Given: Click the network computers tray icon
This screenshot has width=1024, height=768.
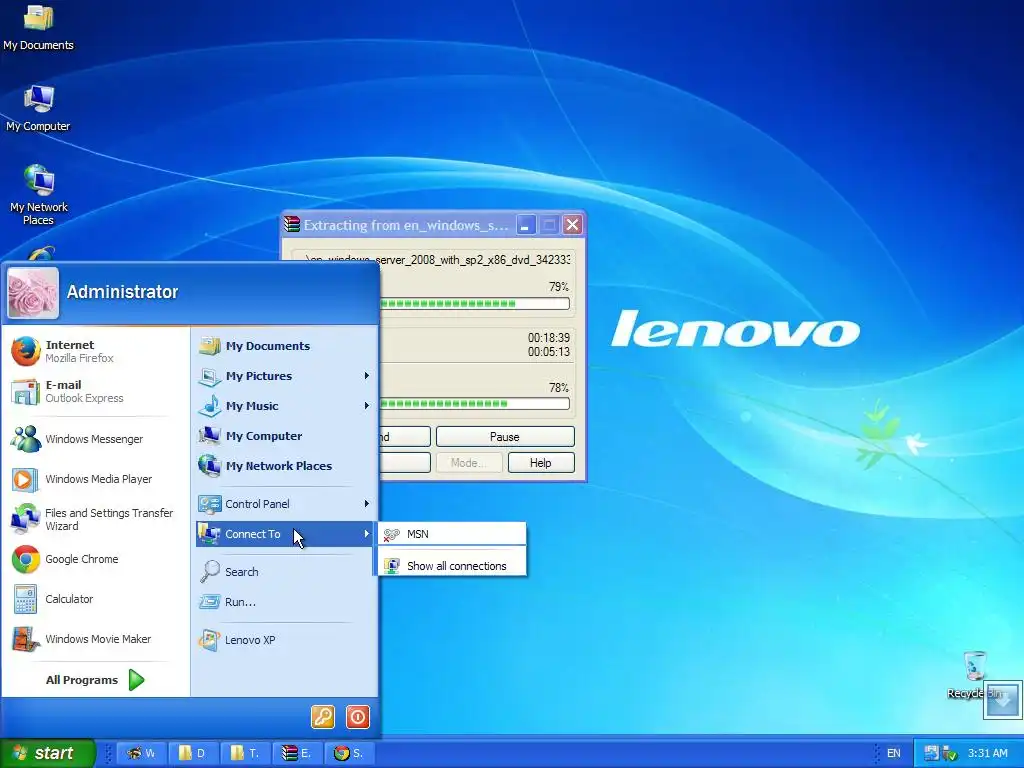Looking at the screenshot, I should click(x=931, y=753).
